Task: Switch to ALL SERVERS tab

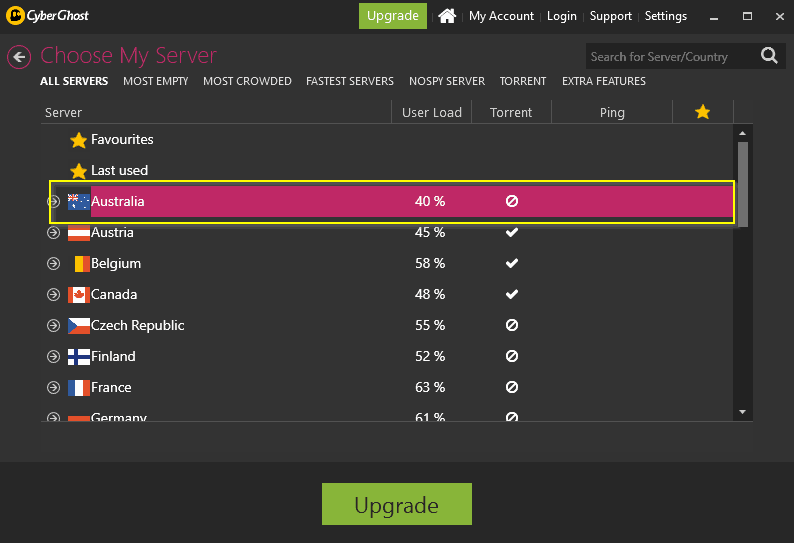Action: tap(74, 81)
